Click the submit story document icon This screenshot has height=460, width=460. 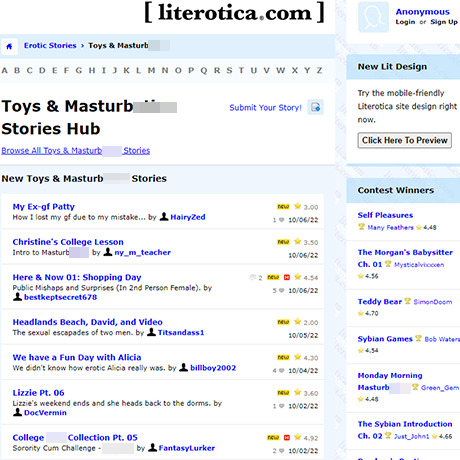pos(315,107)
